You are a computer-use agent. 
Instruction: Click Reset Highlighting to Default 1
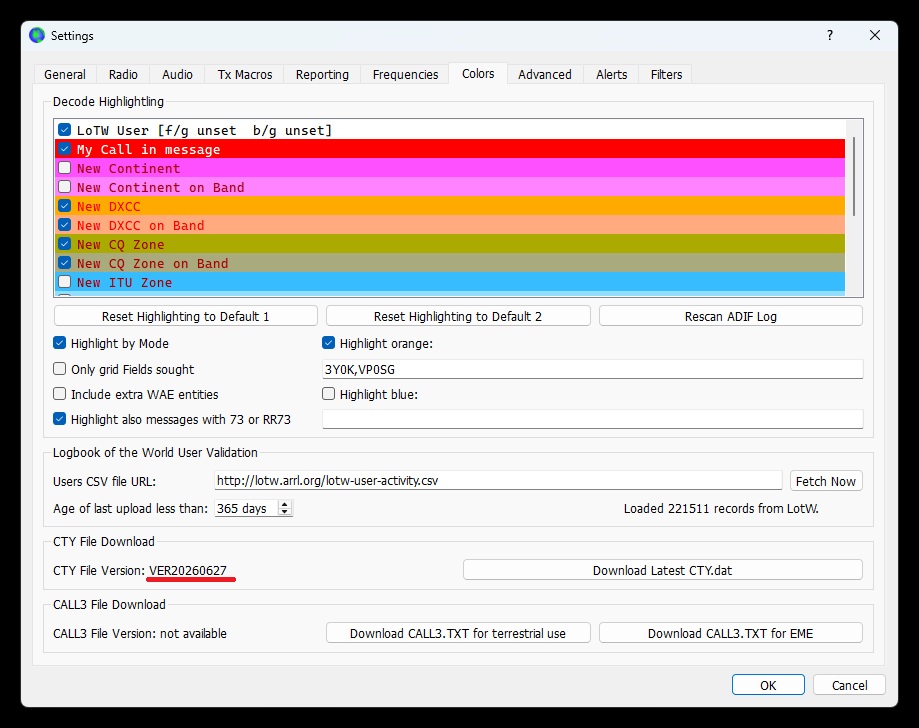[x=186, y=316]
